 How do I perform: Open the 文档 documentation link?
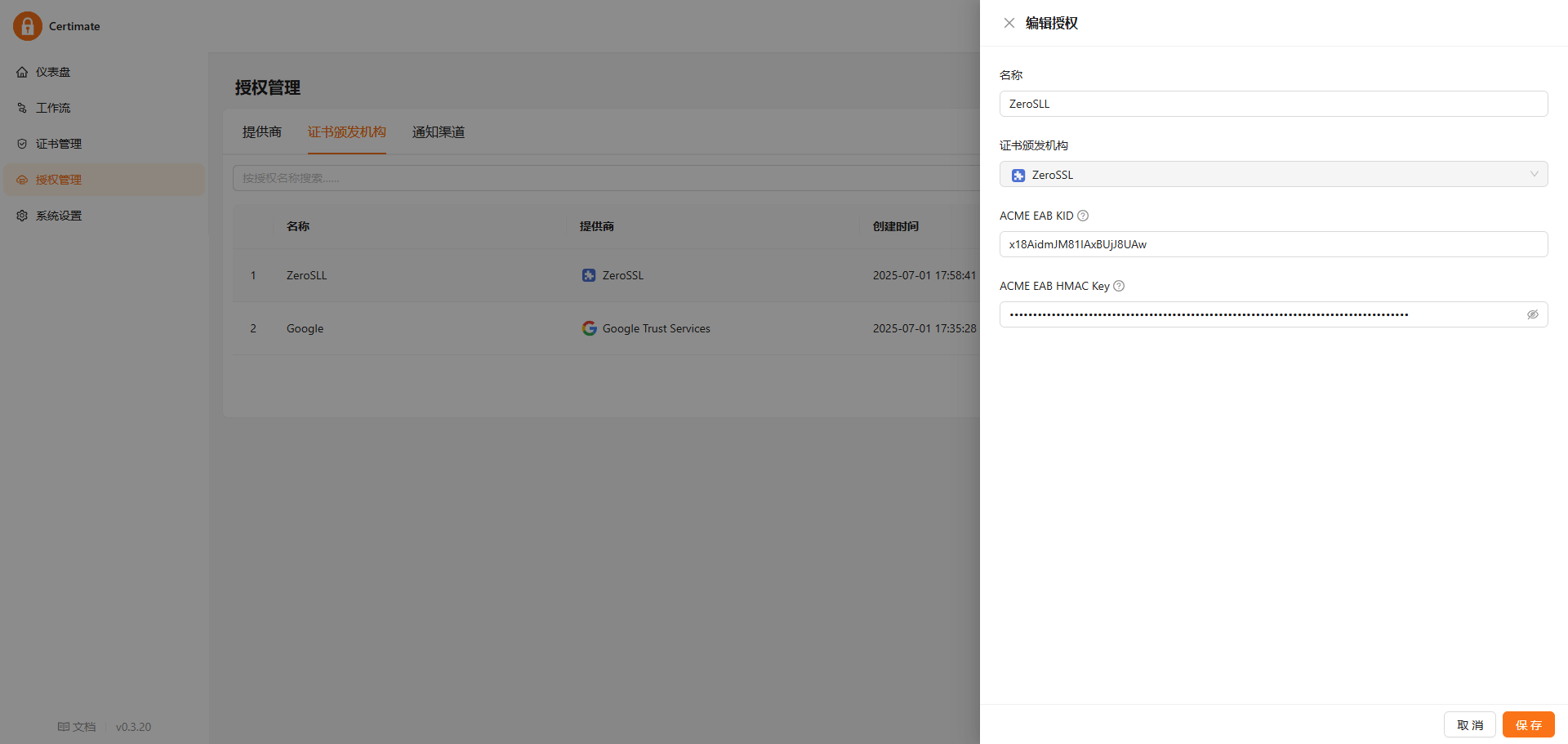(77, 727)
